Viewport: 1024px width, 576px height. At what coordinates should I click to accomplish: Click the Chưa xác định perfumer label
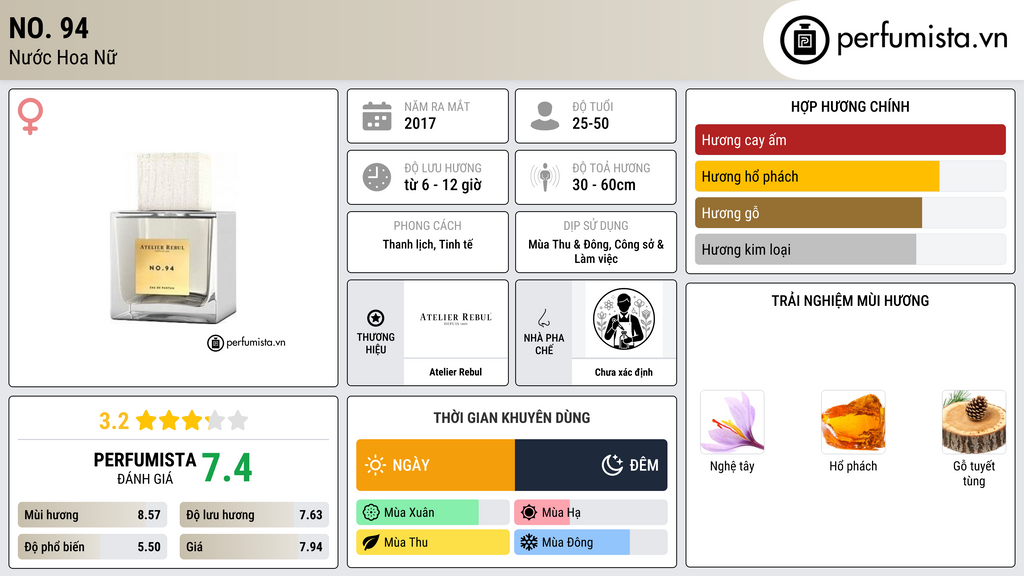(624, 372)
